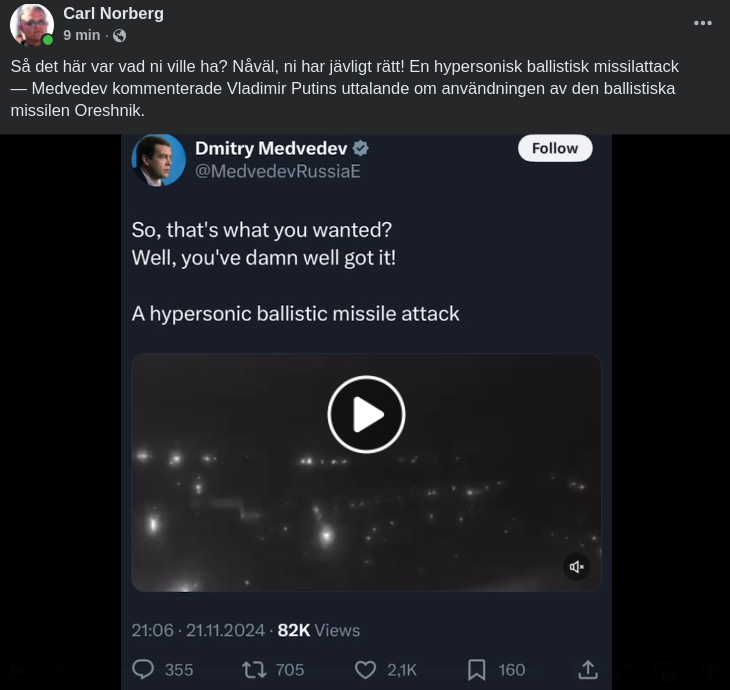Click the retweet arrows icon
The width and height of the screenshot is (730, 690).
pyautogui.click(x=254, y=669)
